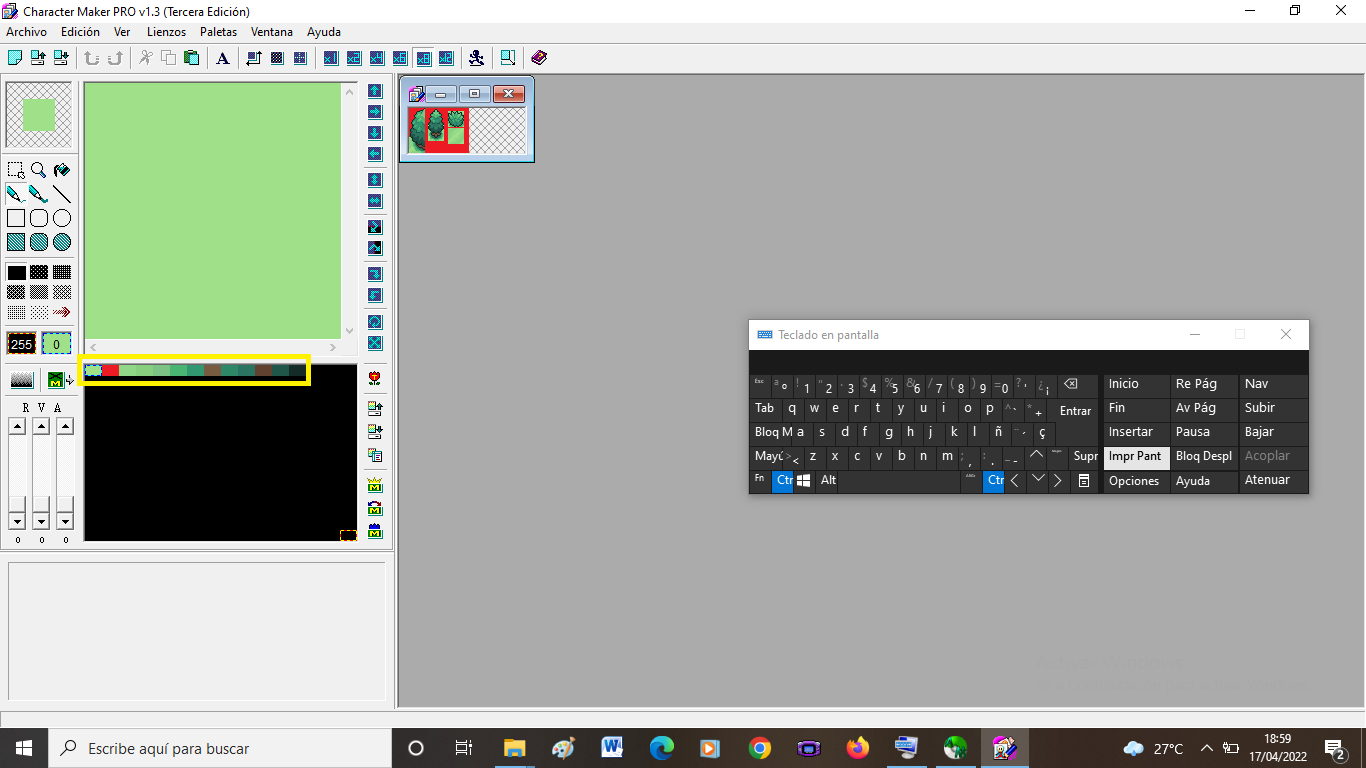Open the Paletas menu
The image size is (1366, 768).
click(218, 32)
